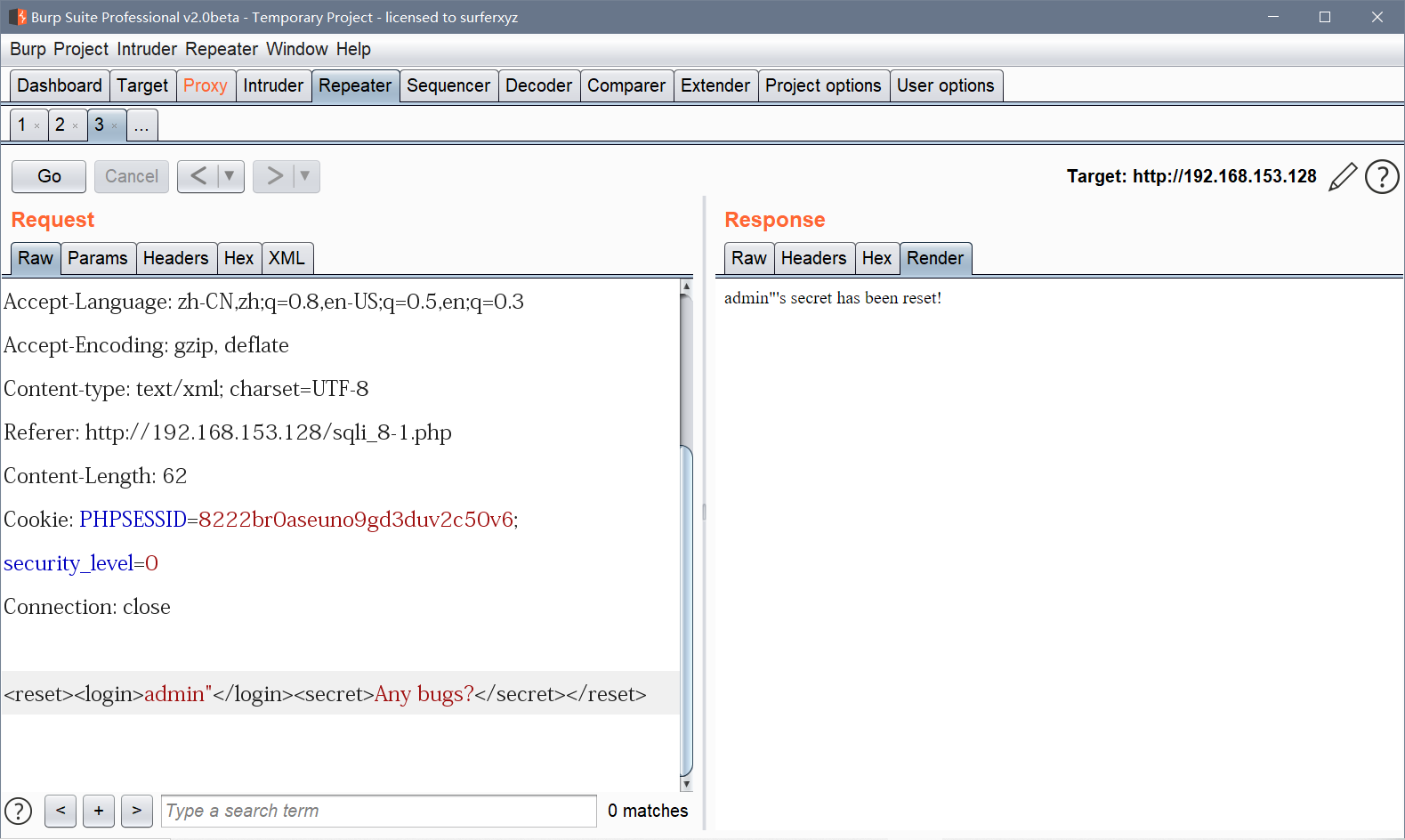Screen dimensions: 1405x840
Task: Select the Request Headers tab
Action: tap(176, 258)
